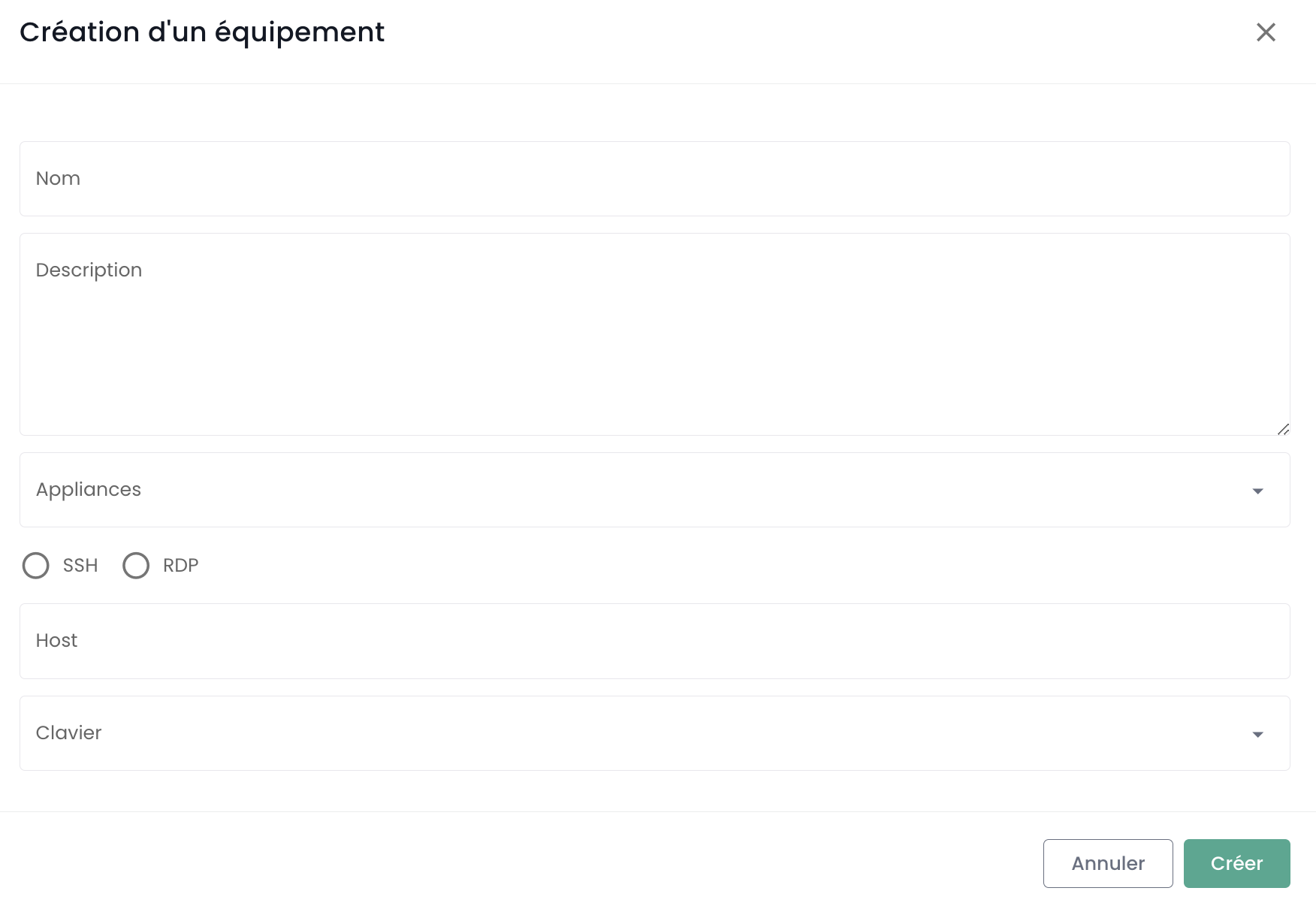This screenshot has width=1316, height=903.
Task: Click the Appliances dropdown arrow
Action: 1257,491
